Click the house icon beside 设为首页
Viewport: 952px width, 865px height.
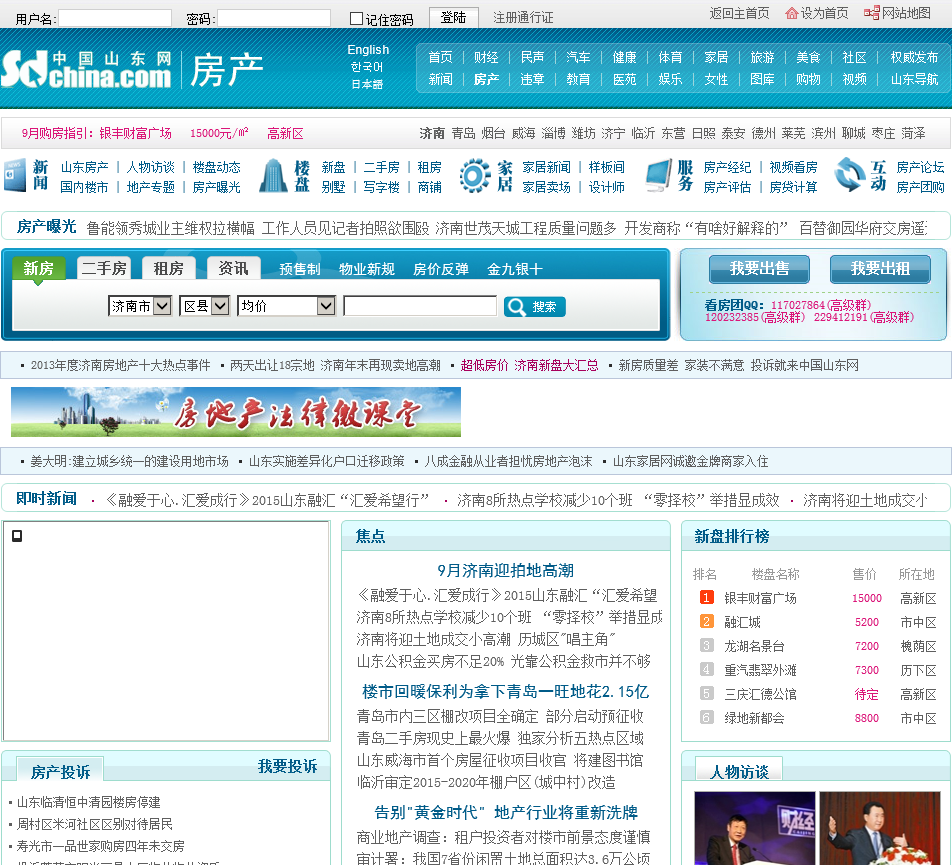(x=791, y=13)
